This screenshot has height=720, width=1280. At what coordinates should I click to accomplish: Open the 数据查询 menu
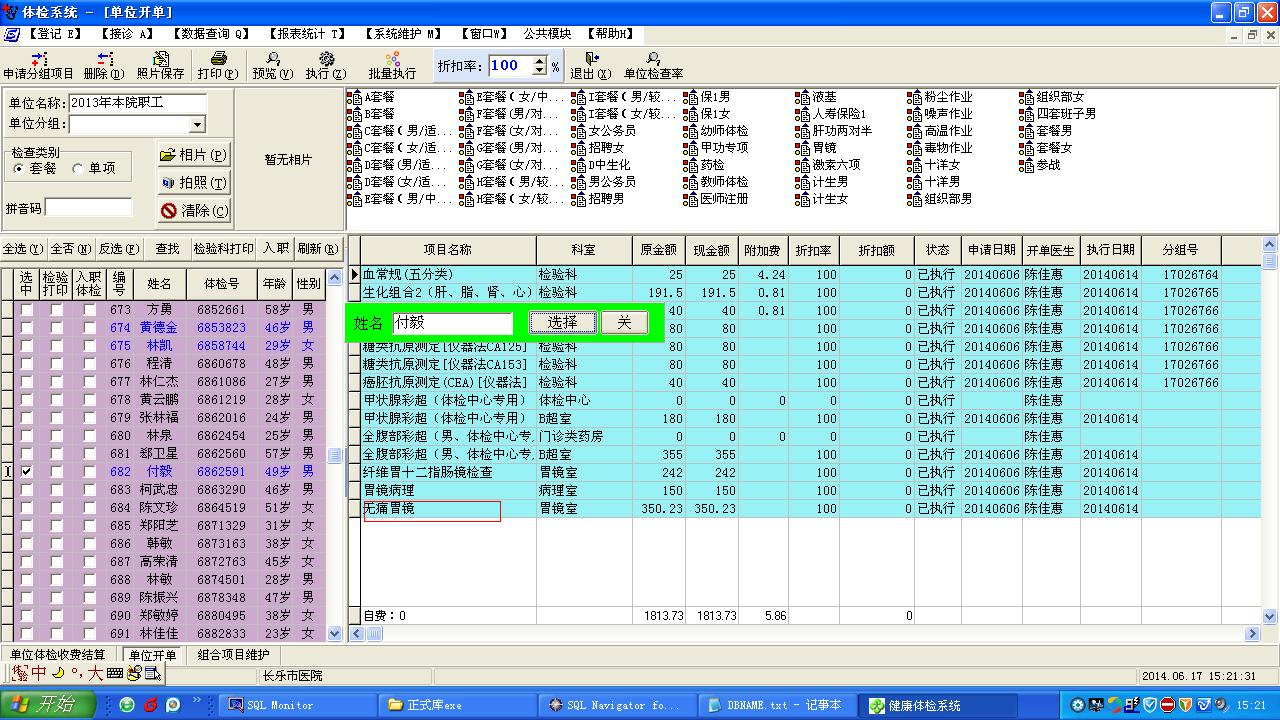pyautogui.click(x=210, y=34)
